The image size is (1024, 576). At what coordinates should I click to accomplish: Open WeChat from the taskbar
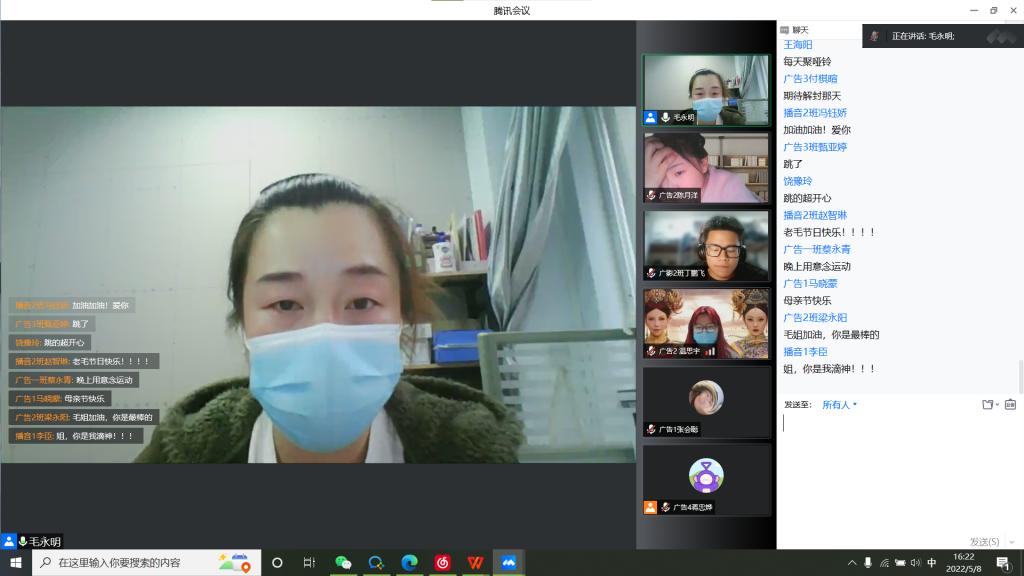click(343, 562)
